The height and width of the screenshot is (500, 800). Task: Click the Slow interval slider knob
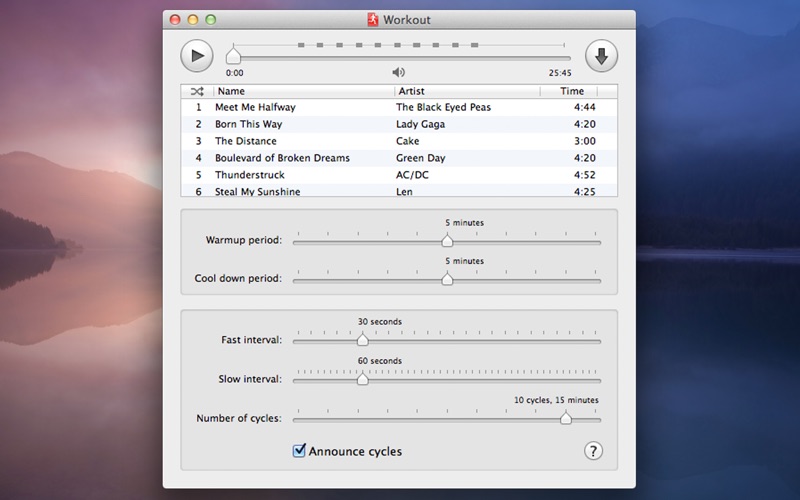[x=363, y=379]
